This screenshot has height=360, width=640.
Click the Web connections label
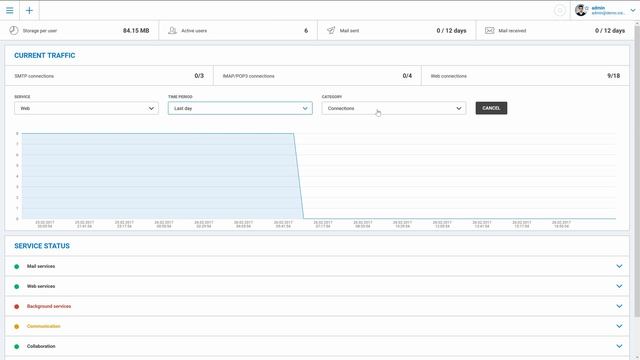[449, 76]
